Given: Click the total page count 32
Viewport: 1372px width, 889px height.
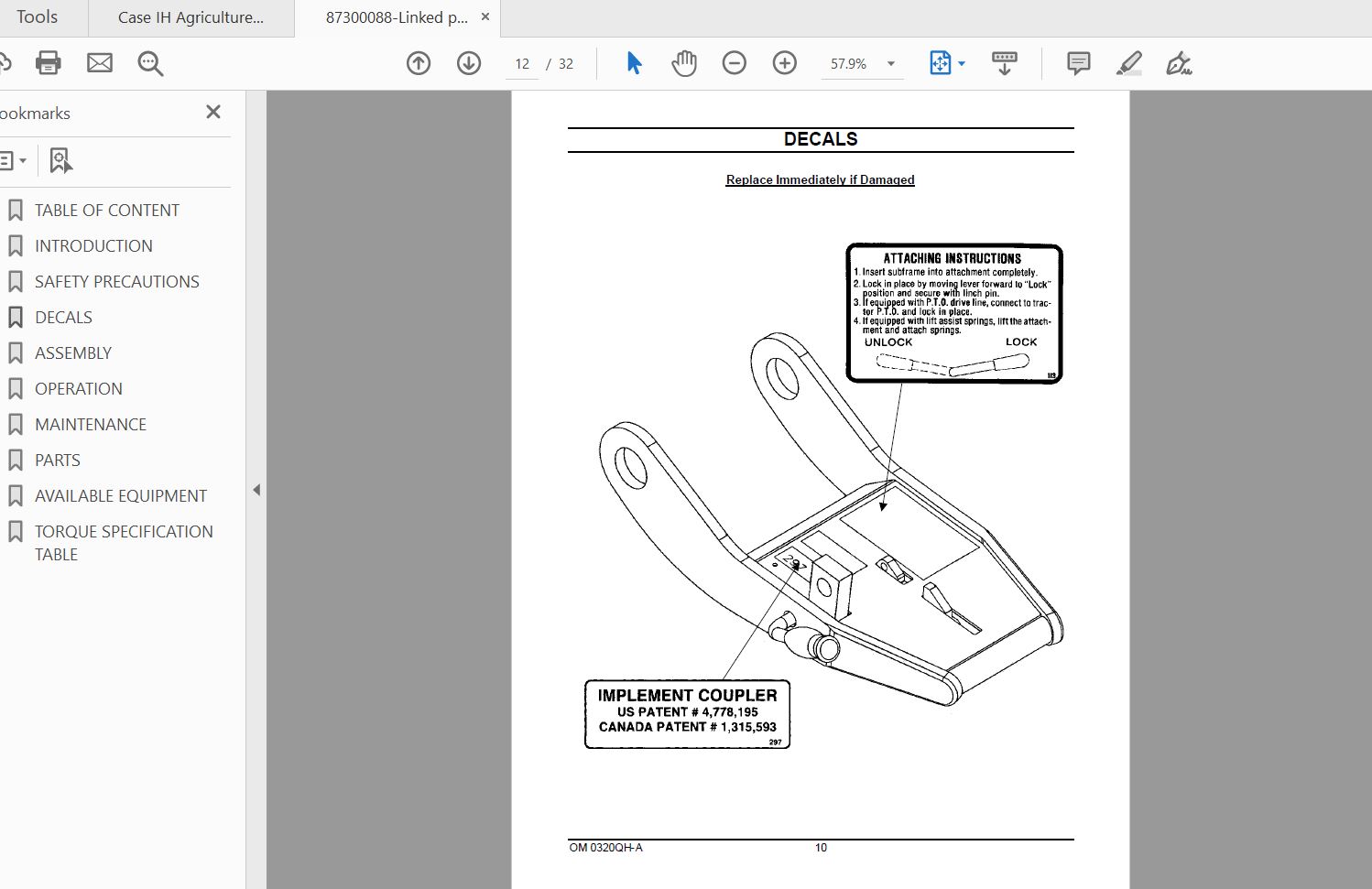Looking at the screenshot, I should (566, 64).
